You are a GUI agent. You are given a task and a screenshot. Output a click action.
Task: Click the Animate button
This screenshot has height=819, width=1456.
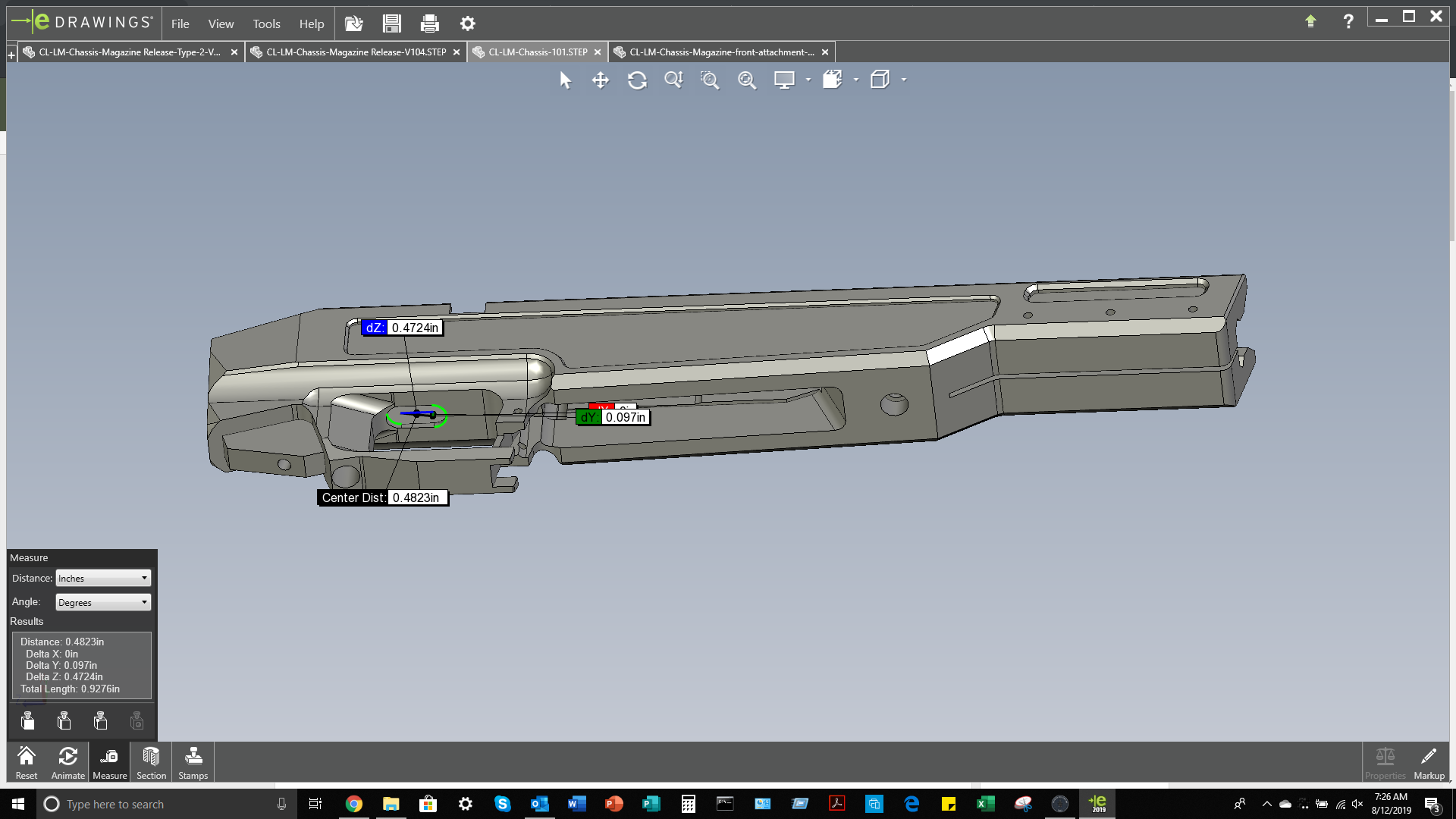click(x=68, y=762)
